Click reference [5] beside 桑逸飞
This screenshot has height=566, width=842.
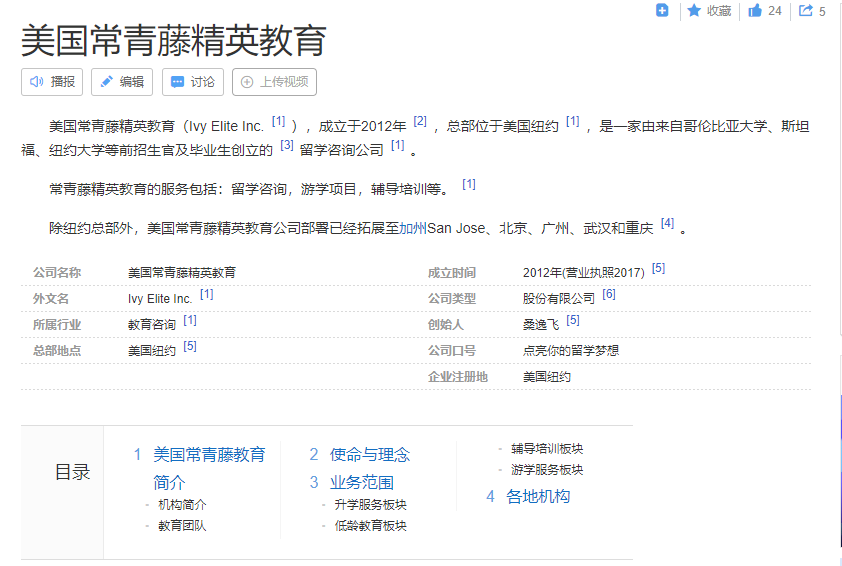click(573, 320)
